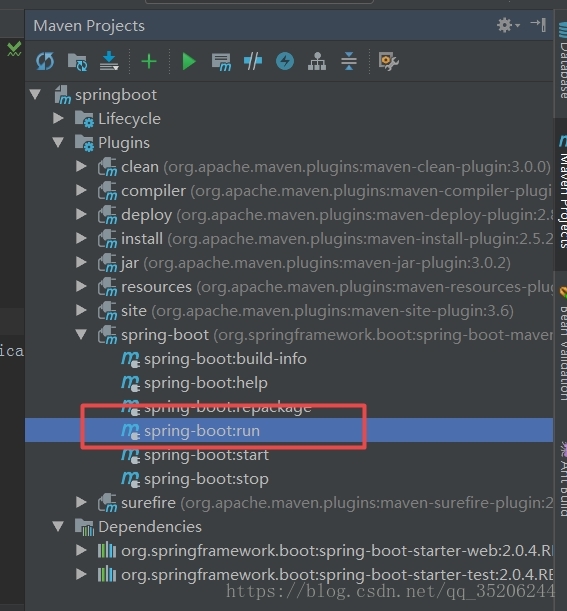
Task: Open Maven settings wrench icon
Action: click(388, 61)
